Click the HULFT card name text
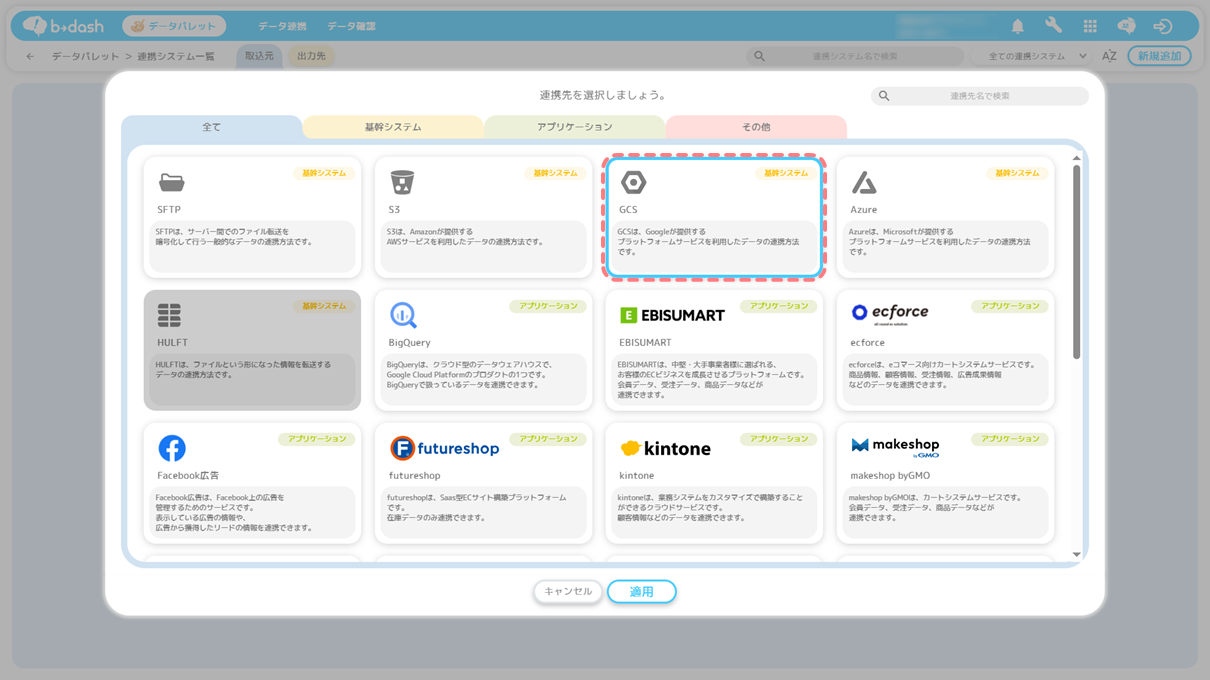The height and width of the screenshot is (680, 1210). pyautogui.click(x=172, y=343)
